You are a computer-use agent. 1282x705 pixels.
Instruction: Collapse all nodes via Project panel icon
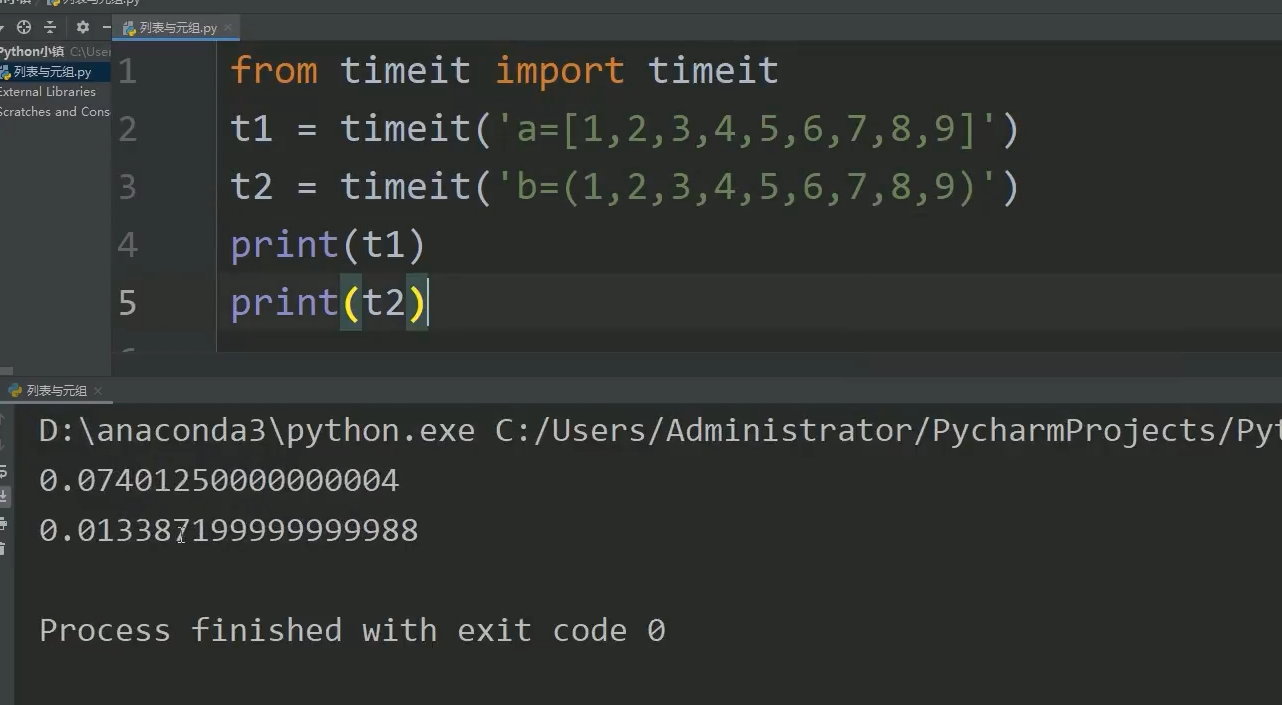pyautogui.click(x=49, y=27)
